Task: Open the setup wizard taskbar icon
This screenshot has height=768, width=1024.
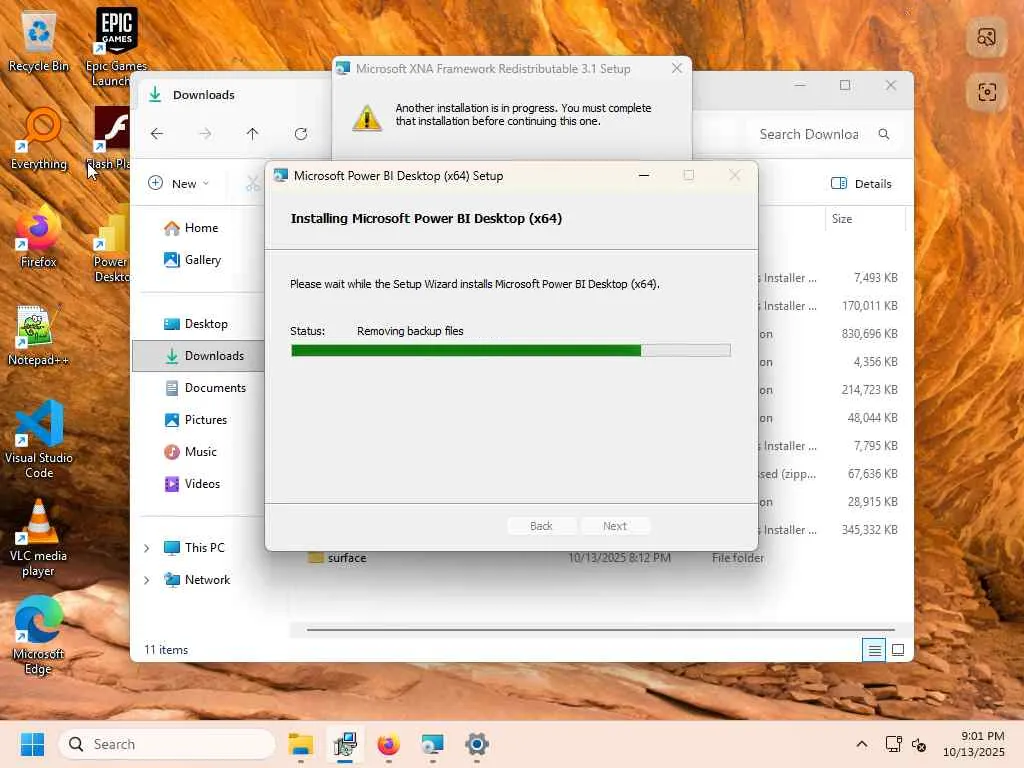Action: 432,744
